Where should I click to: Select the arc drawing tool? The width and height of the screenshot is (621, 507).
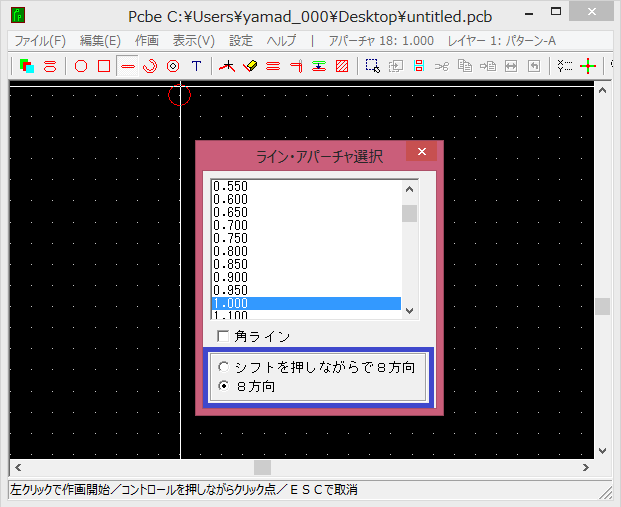click(x=150, y=66)
